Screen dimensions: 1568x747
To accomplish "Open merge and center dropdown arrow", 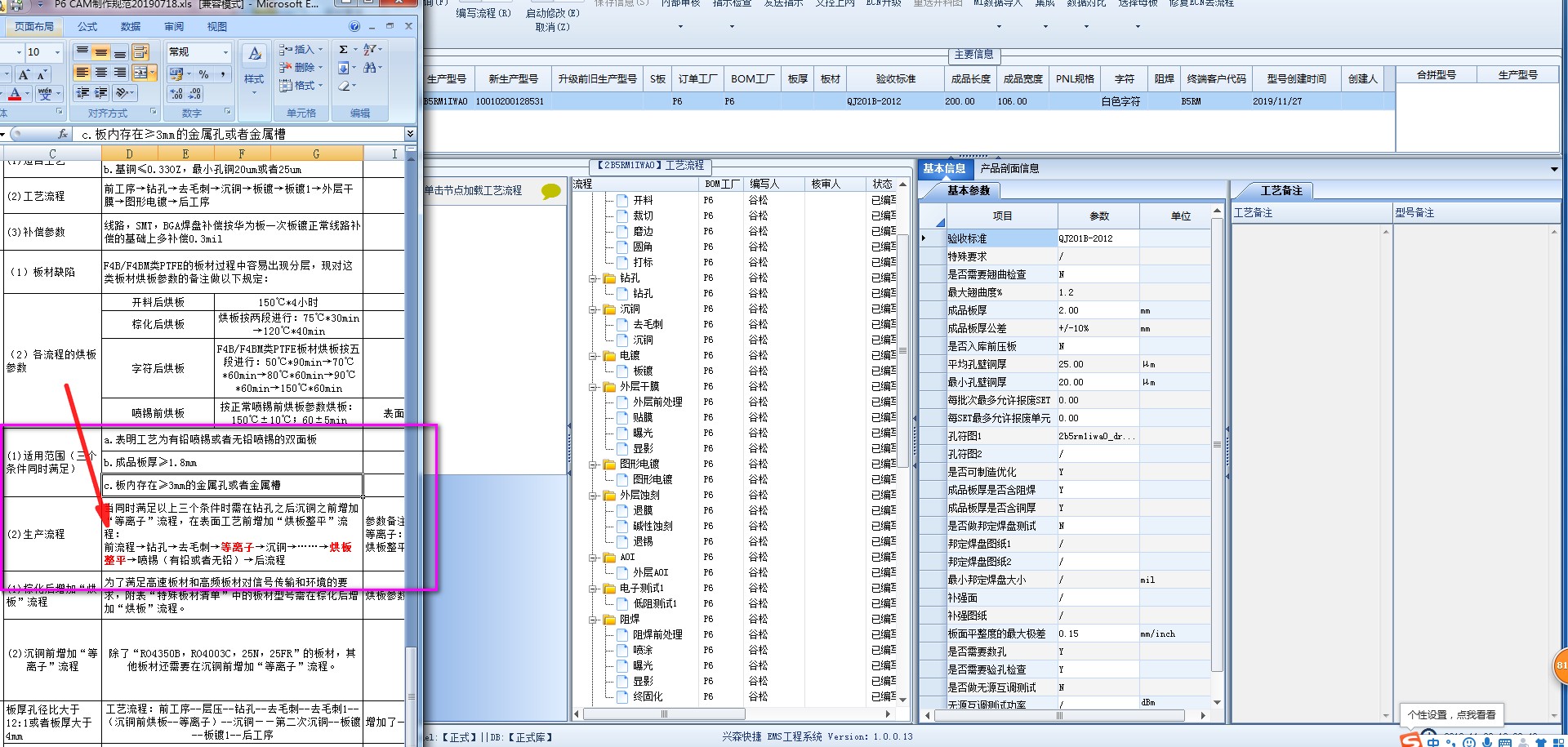I will [x=153, y=73].
